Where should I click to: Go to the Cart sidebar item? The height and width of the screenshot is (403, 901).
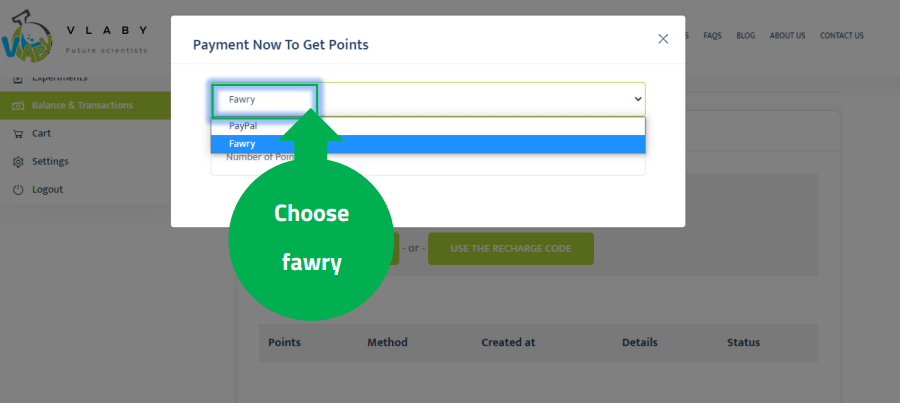[x=41, y=133]
